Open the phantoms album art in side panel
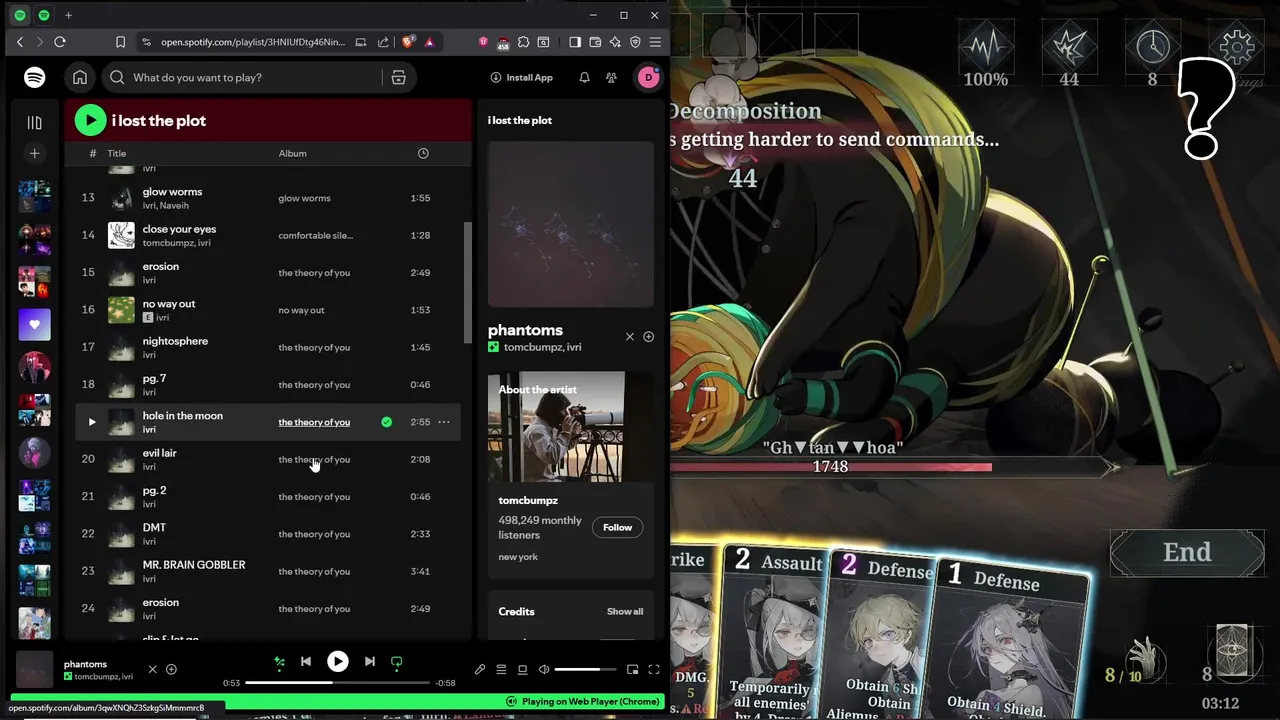Viewport: 1280px width, 720px height. 571,224
